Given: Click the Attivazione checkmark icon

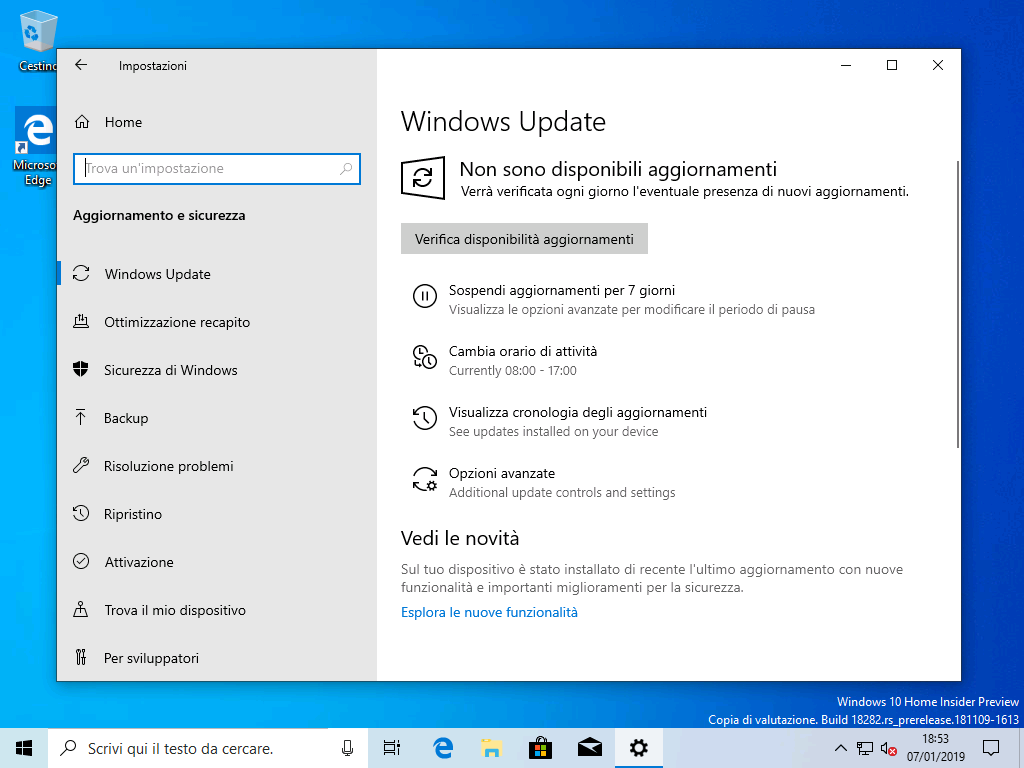Looking at the screenshot, I should tap(81, 562).
